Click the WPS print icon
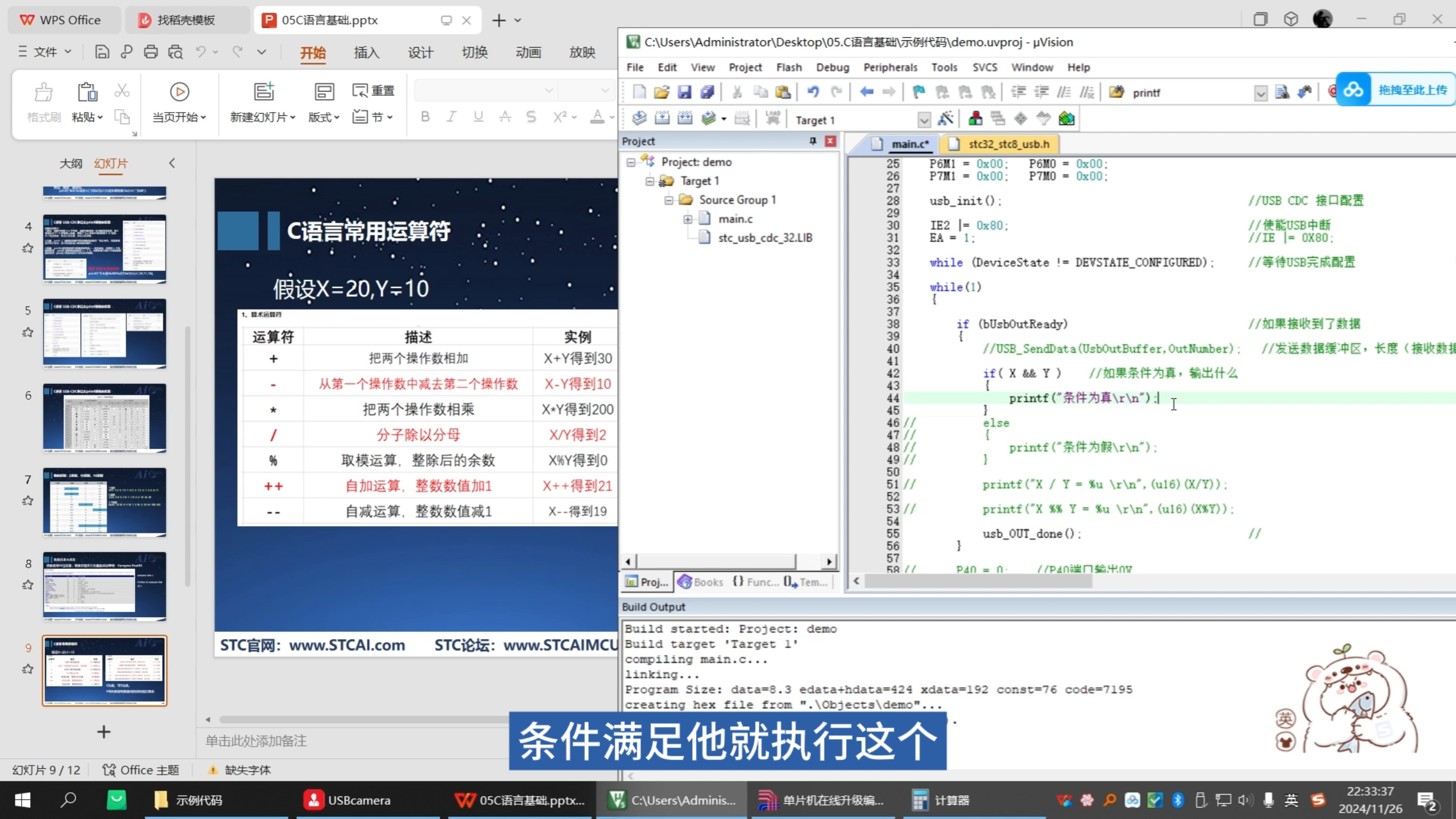 pos(151,52)
